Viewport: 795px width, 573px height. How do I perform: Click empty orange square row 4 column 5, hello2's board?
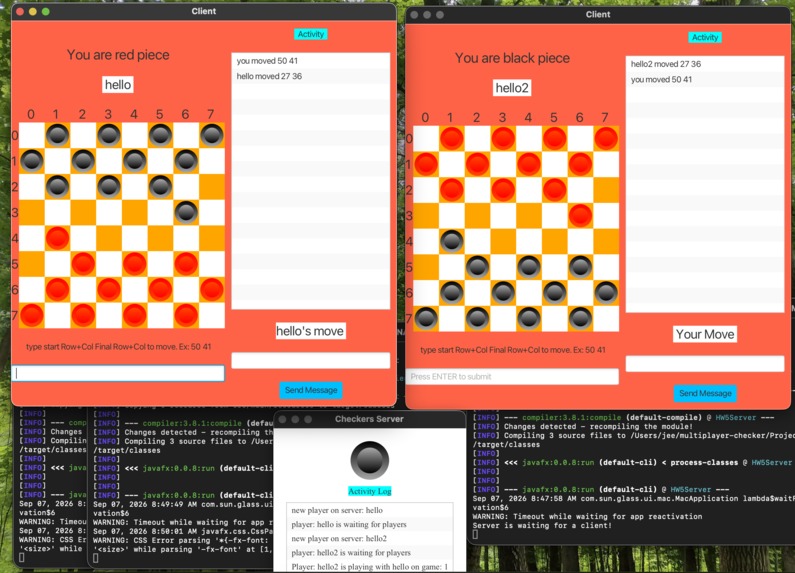[x=554, y=241]
